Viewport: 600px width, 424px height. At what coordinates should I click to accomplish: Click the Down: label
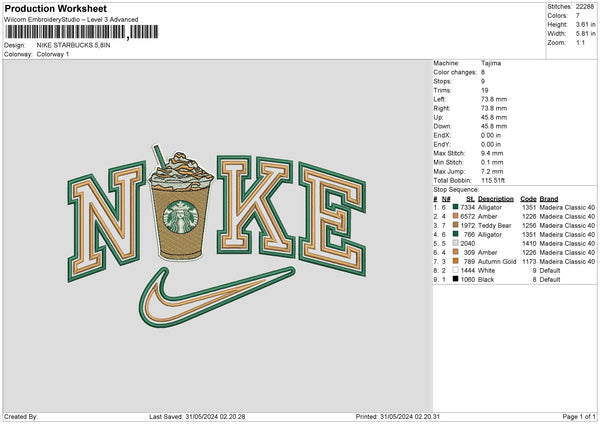(x=442, y=126)
